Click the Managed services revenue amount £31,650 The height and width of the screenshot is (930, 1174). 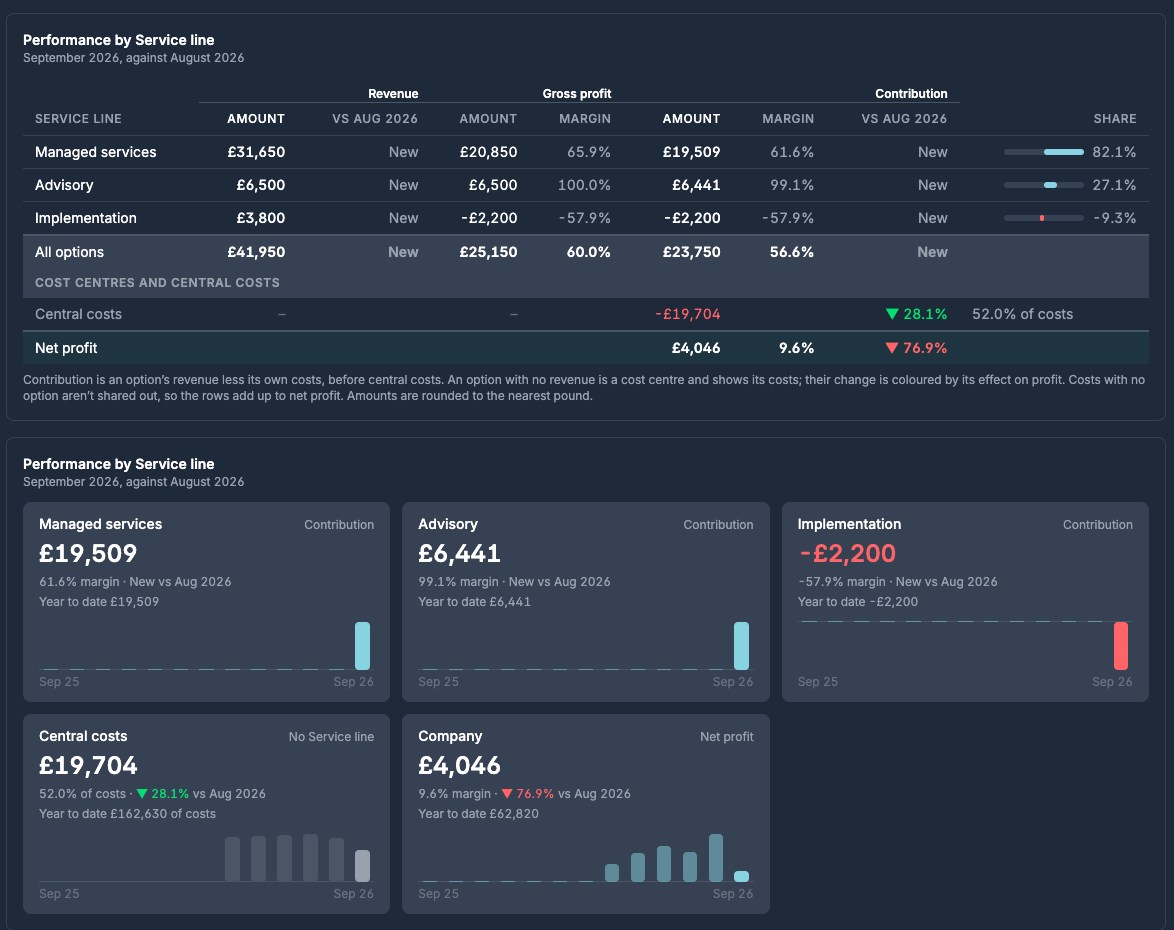[256, 152]
